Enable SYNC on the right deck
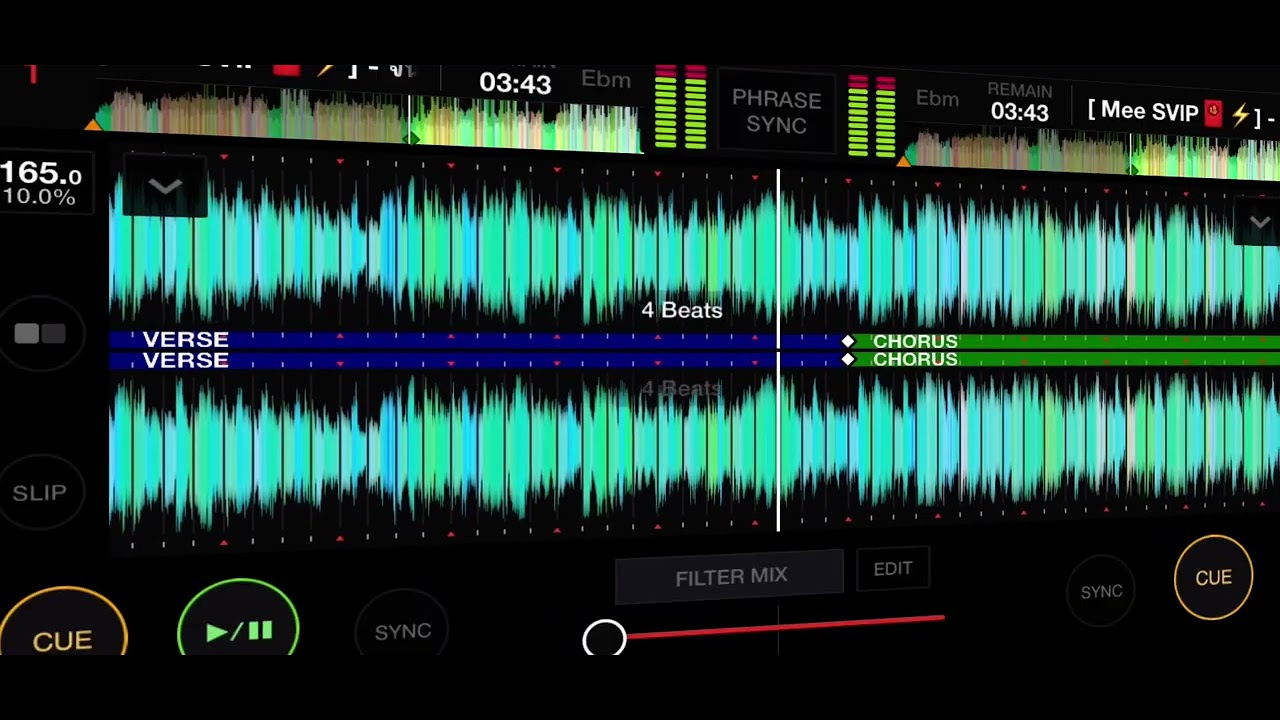This screenshot has height=720, width=1280. (1101, 591)
